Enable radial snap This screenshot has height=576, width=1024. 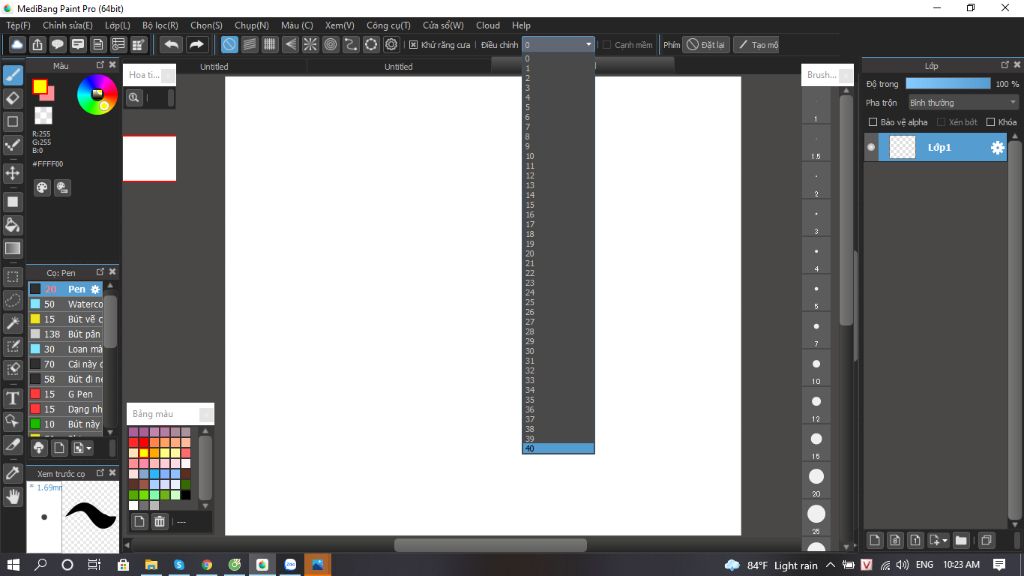[x=310, y=44]
